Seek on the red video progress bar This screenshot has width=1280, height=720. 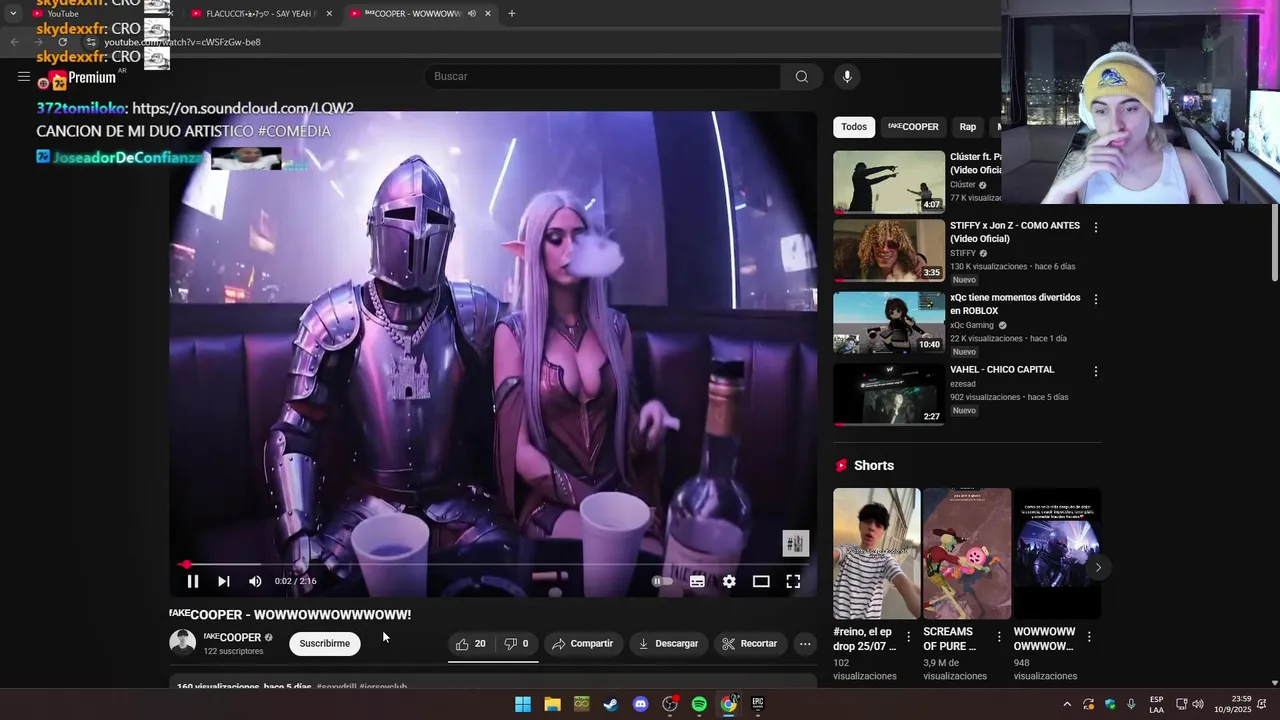pyautogui.click(x=495, y=565)
